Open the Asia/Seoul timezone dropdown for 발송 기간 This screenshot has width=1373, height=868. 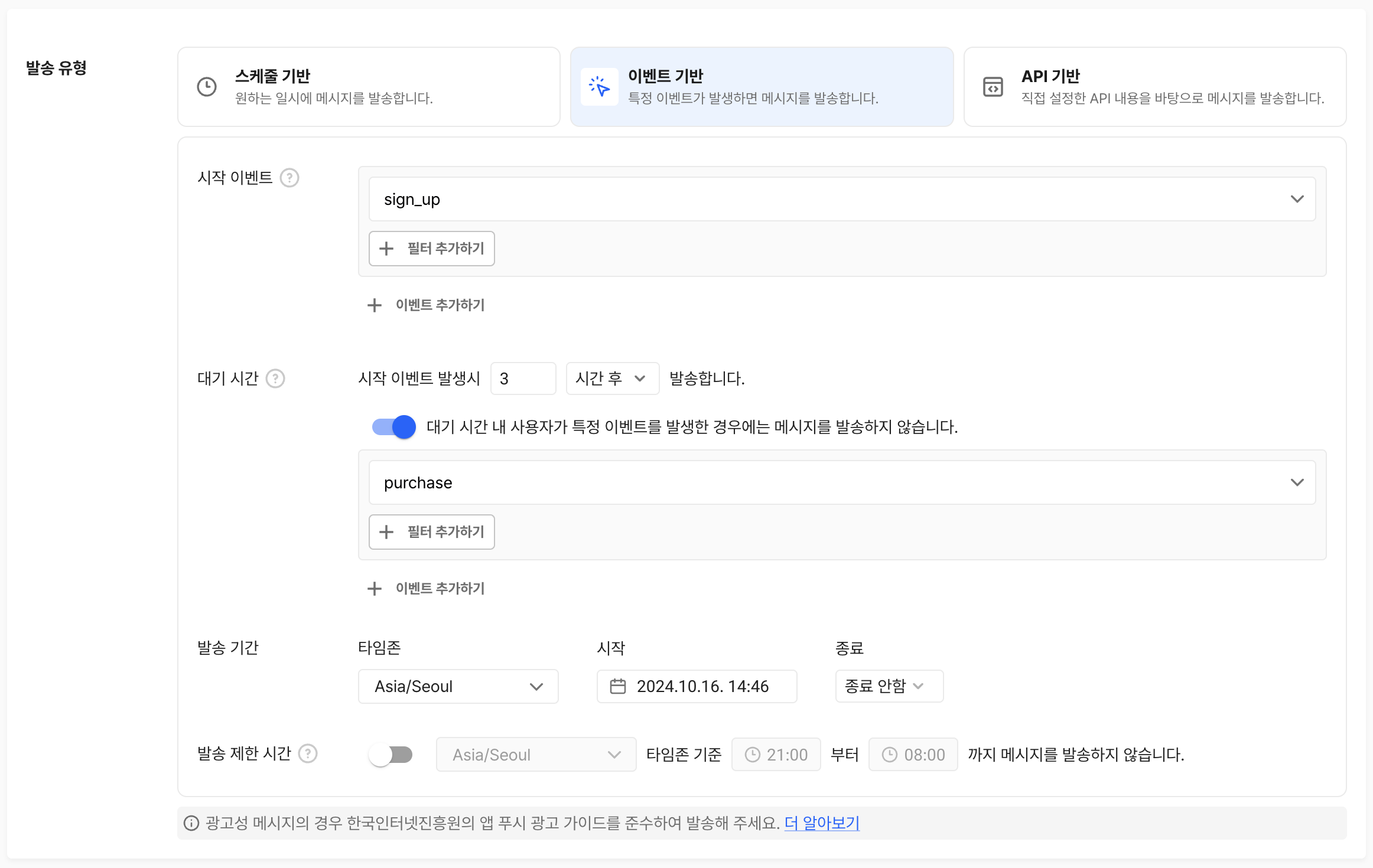[458, 686]
